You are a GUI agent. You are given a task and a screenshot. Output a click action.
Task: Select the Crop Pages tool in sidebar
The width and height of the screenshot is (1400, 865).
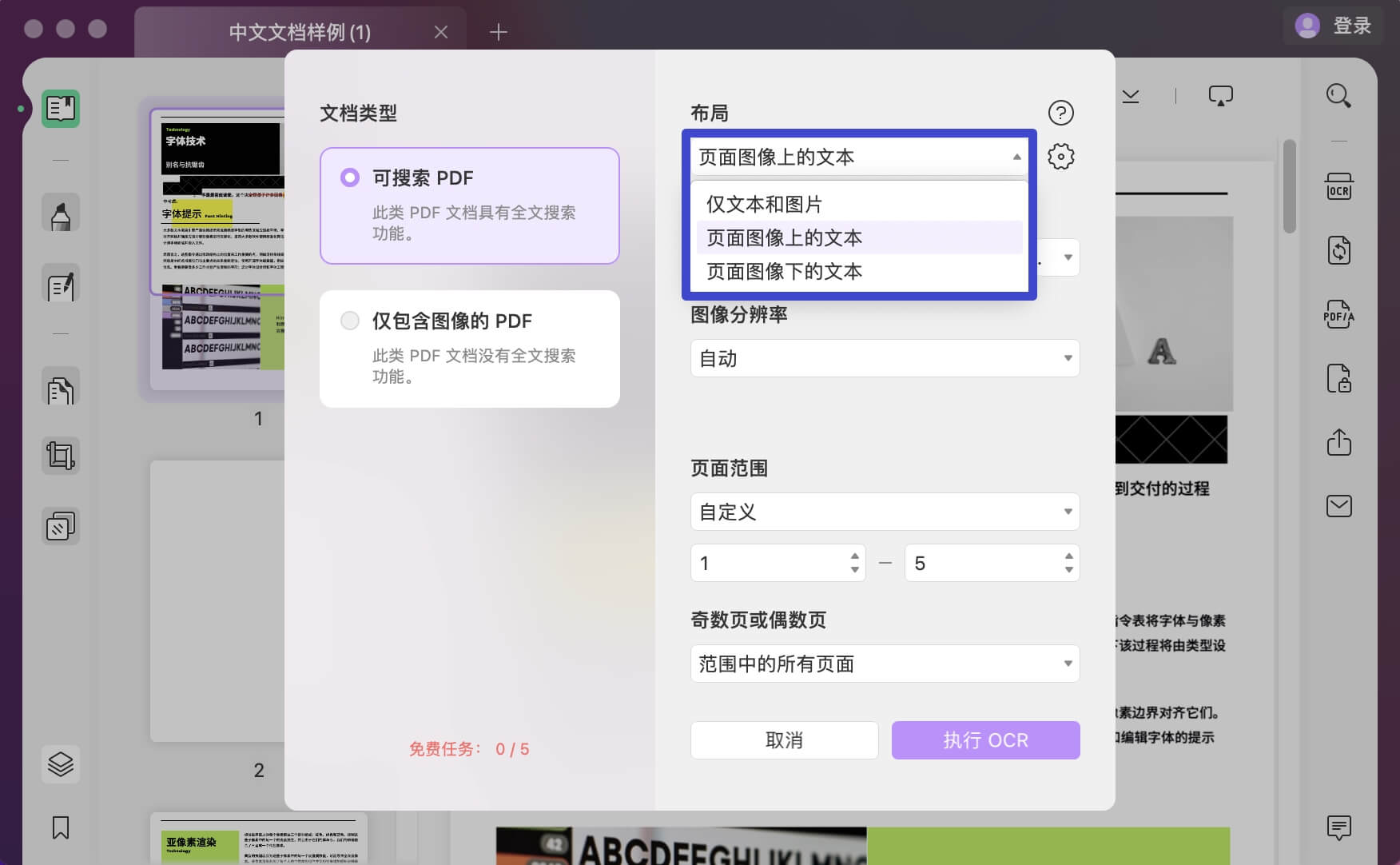[61, 456]
